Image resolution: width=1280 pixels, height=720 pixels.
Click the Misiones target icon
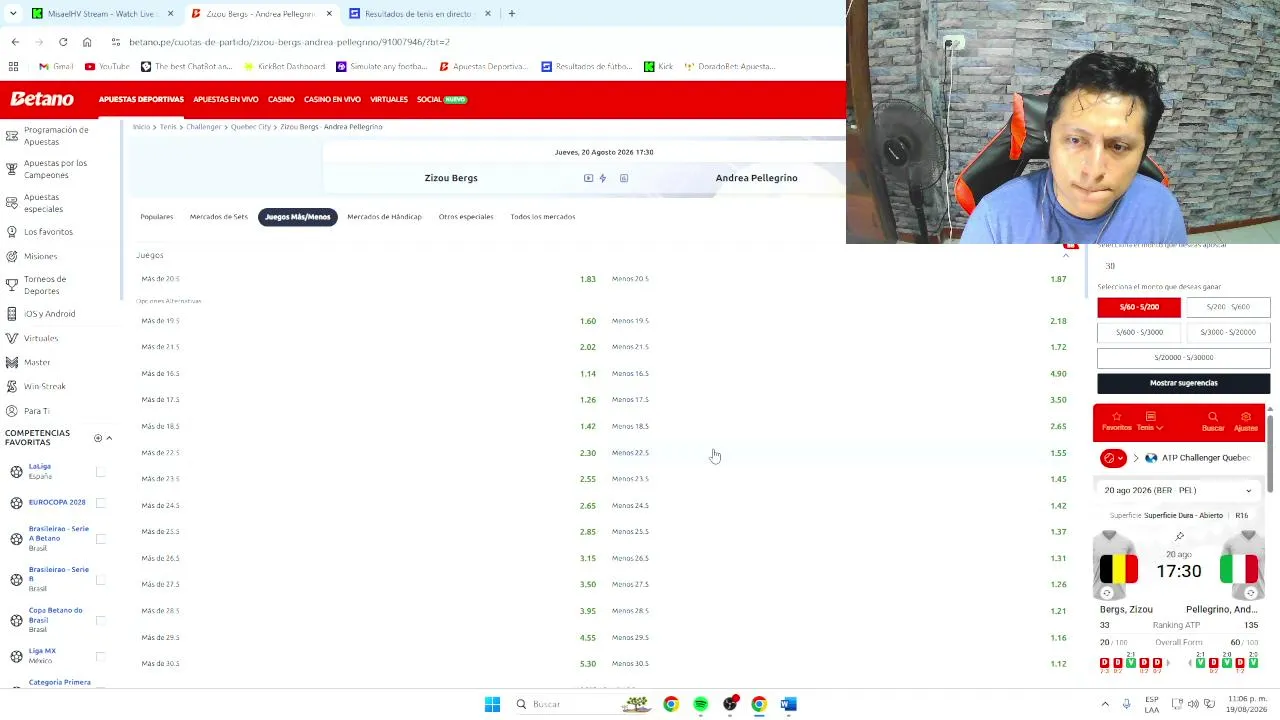(x=12, y=256)
